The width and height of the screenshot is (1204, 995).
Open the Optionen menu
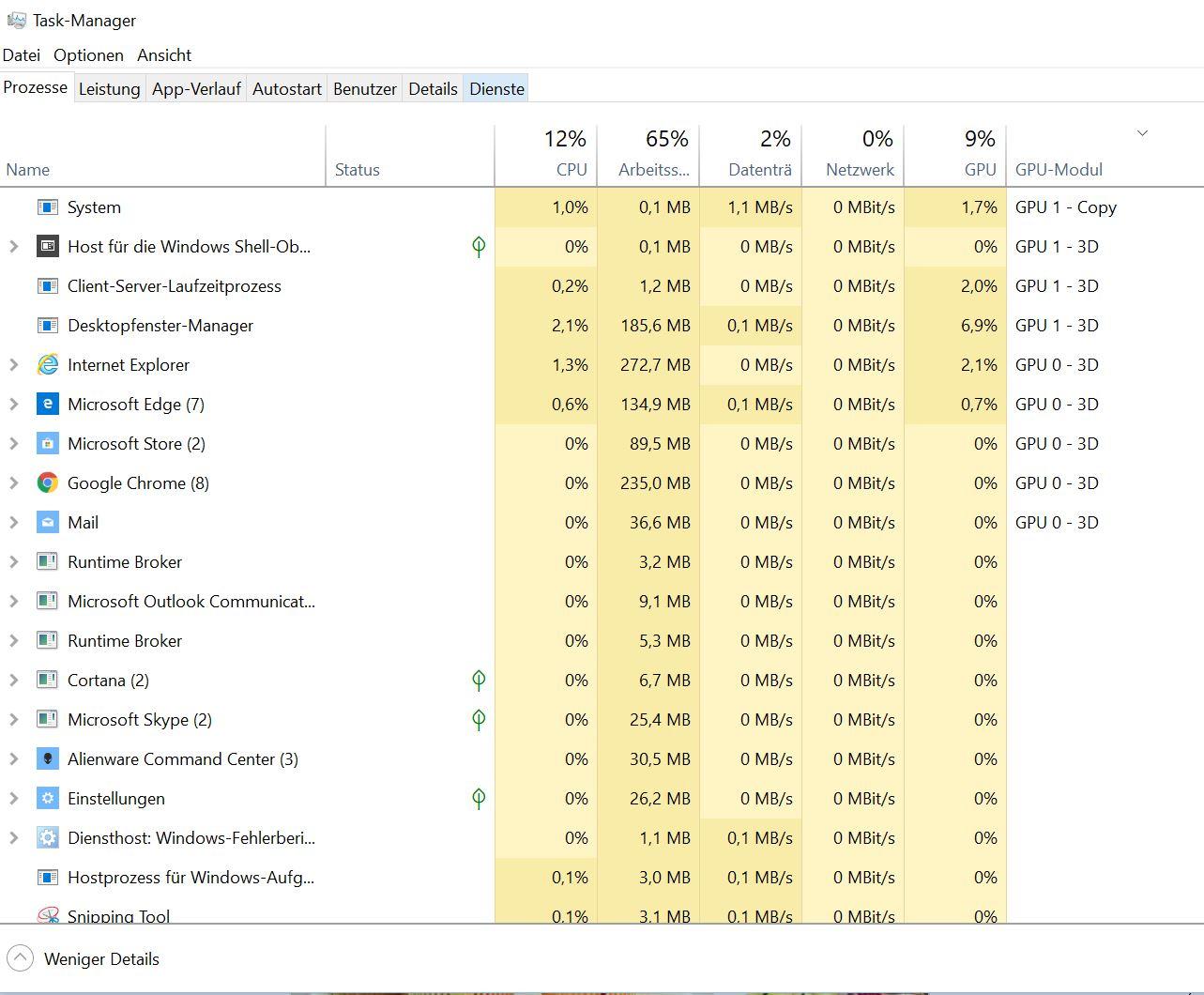pos(88,55)
